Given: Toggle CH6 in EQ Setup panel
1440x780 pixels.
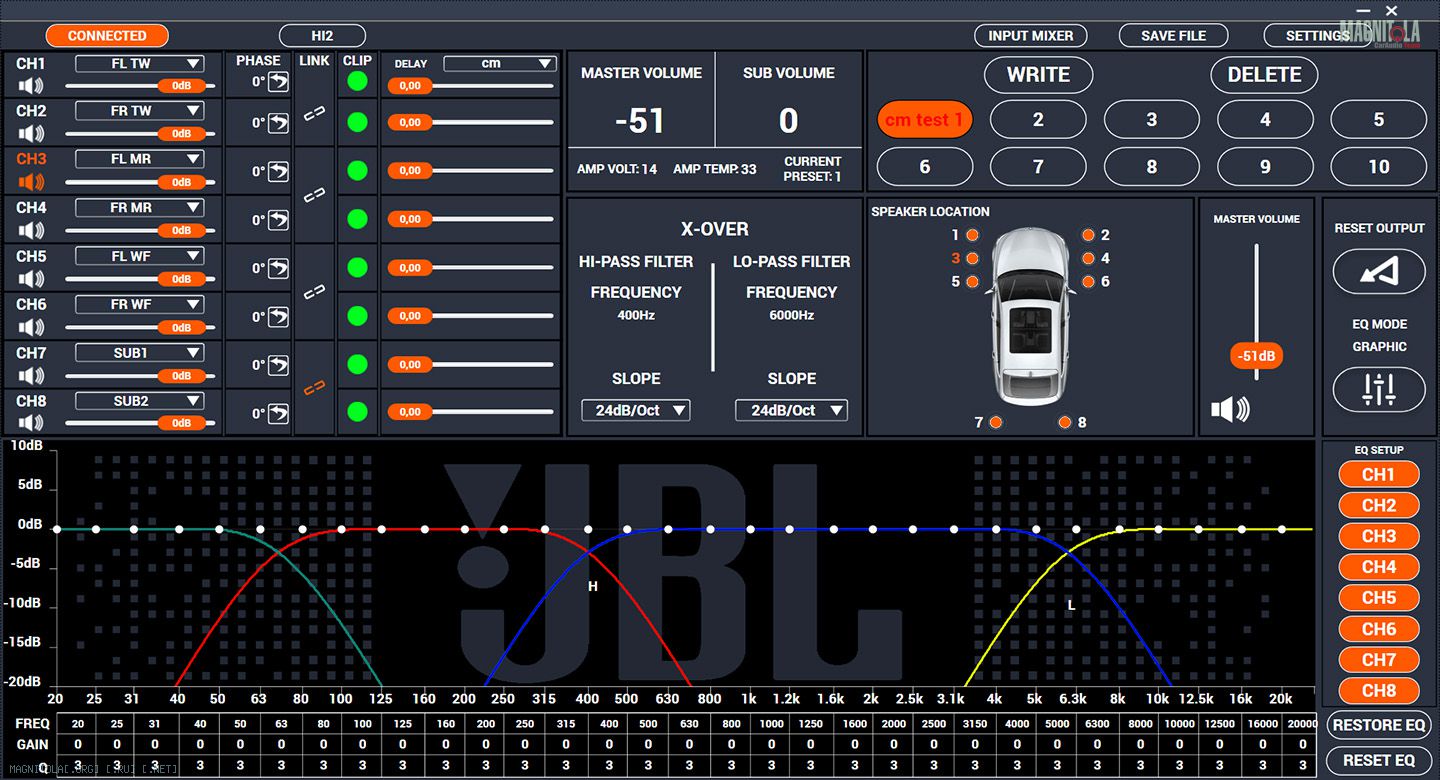Looking at the screenshot, I should coord(1379,629).
